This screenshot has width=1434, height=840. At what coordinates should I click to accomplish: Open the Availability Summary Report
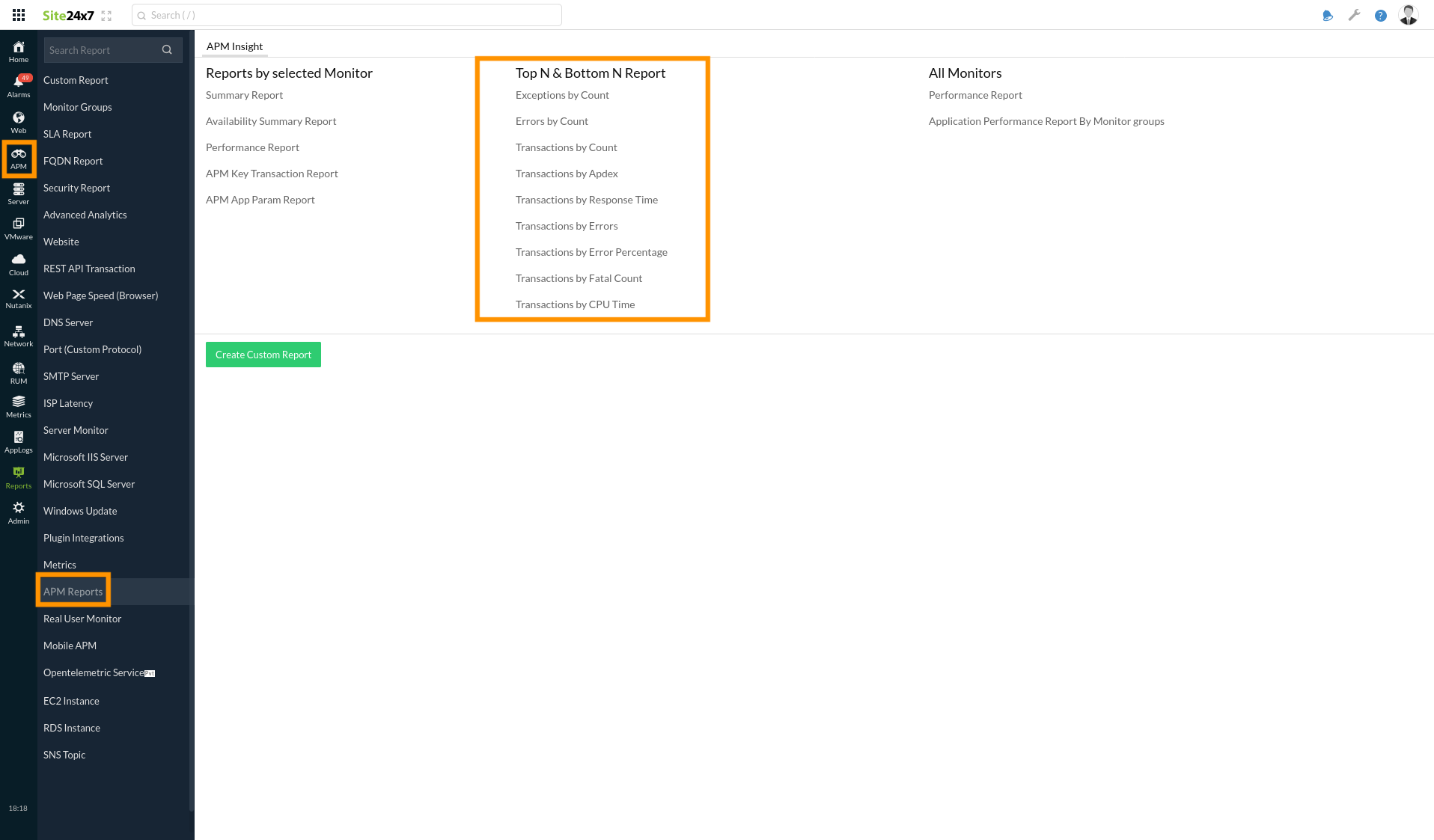(271, 120)
